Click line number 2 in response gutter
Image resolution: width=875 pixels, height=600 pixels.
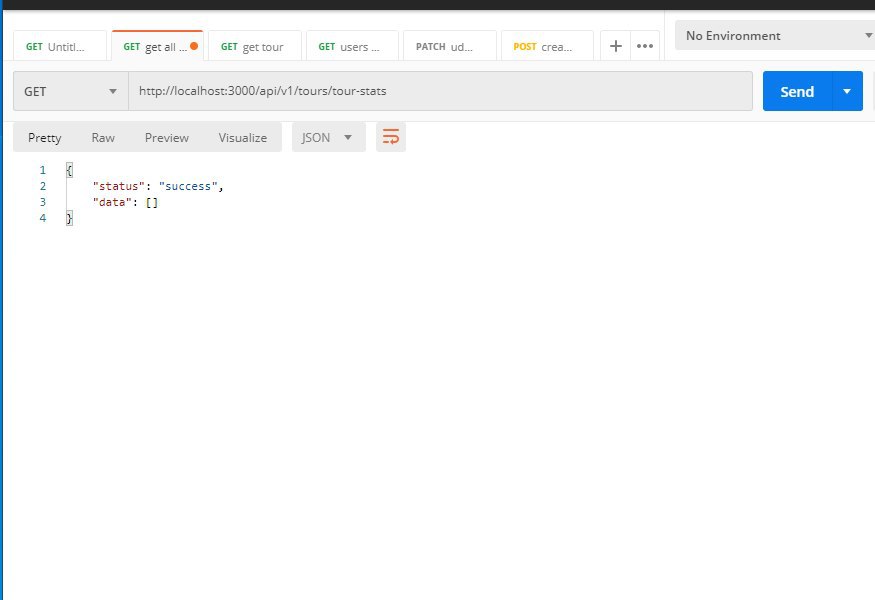click(x=43, y=186)
